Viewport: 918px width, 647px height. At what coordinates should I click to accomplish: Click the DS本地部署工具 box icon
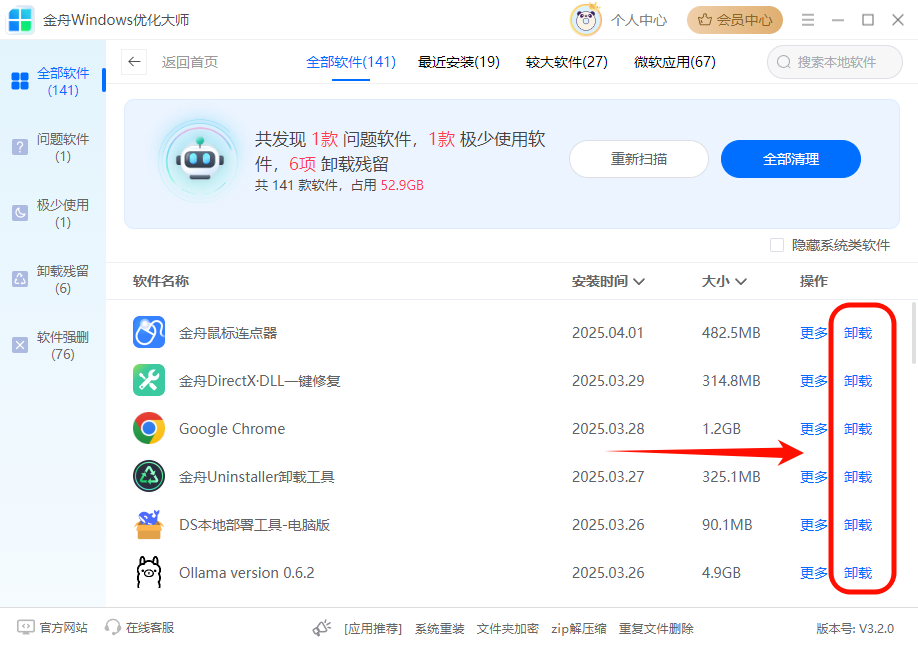[x=149, y=525]
